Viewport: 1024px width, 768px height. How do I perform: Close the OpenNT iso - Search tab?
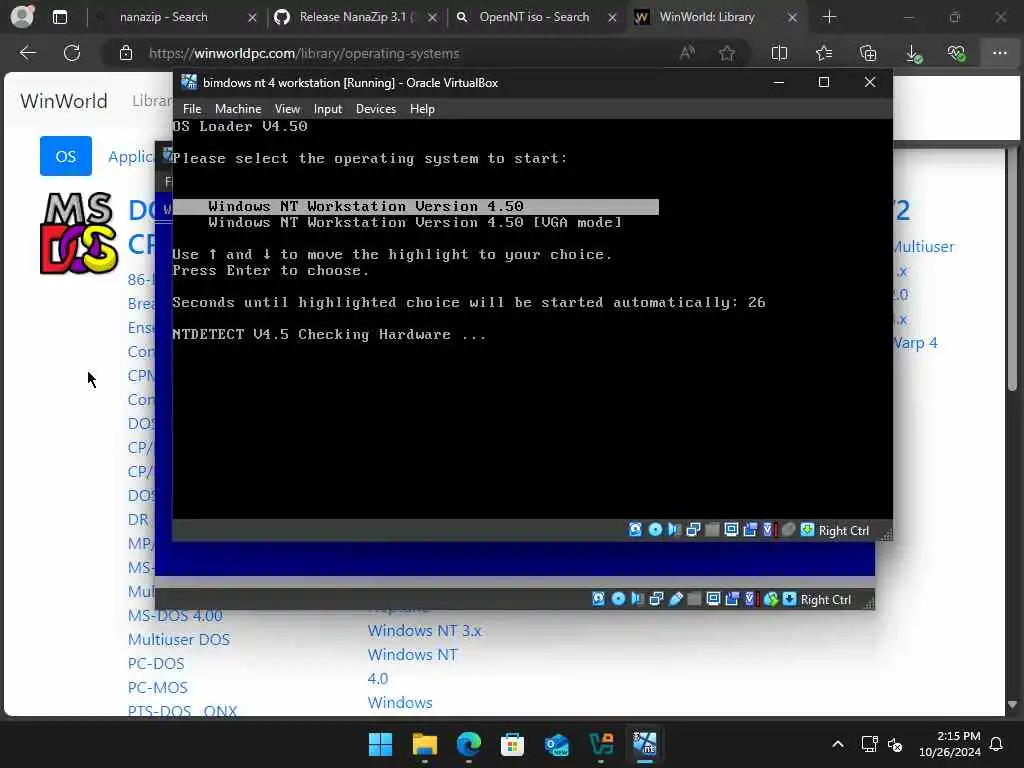click(x=612, y=18)
